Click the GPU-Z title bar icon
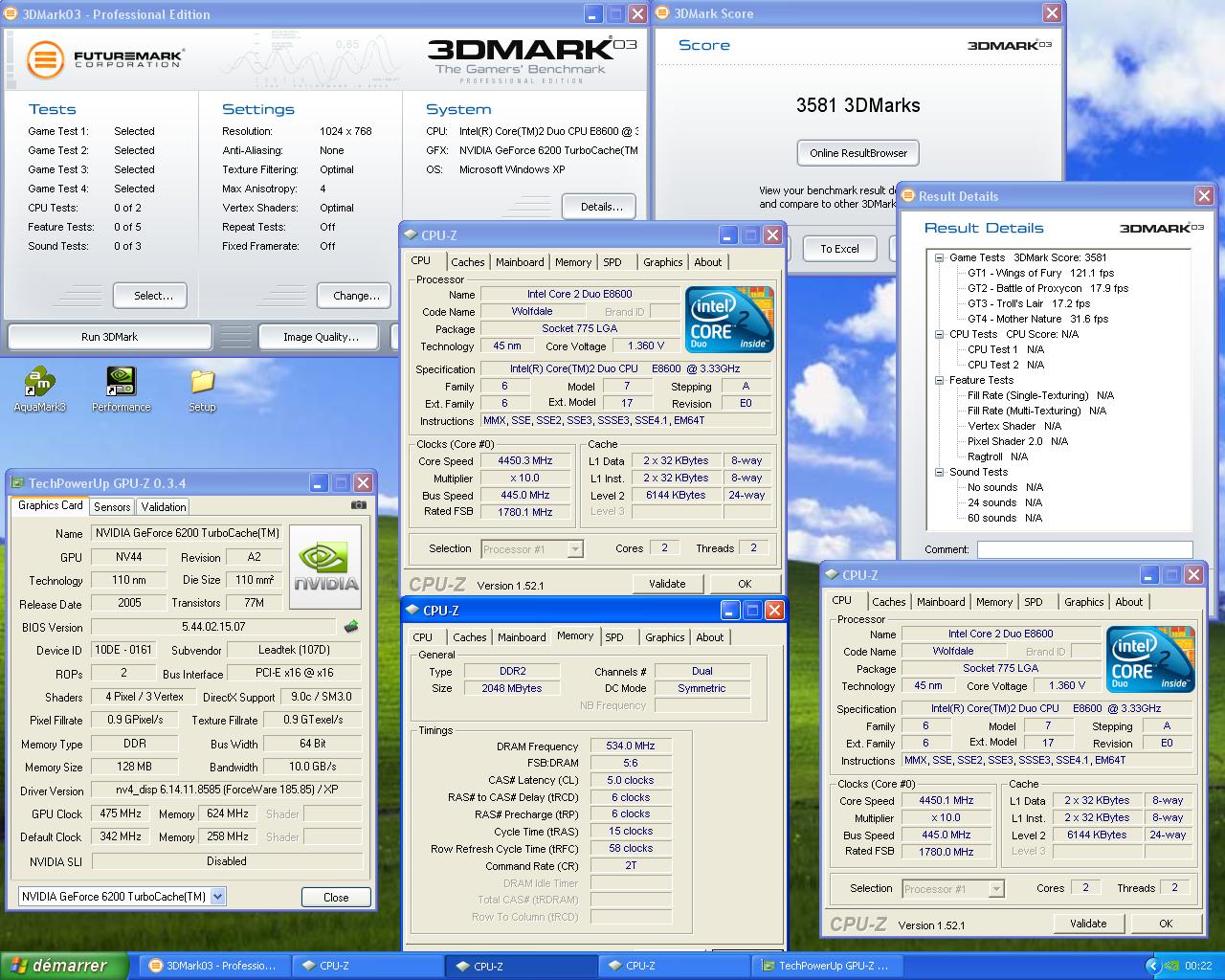Image resolution: width=1225 pixels, height=980 pixels. (x=17, y=483)
